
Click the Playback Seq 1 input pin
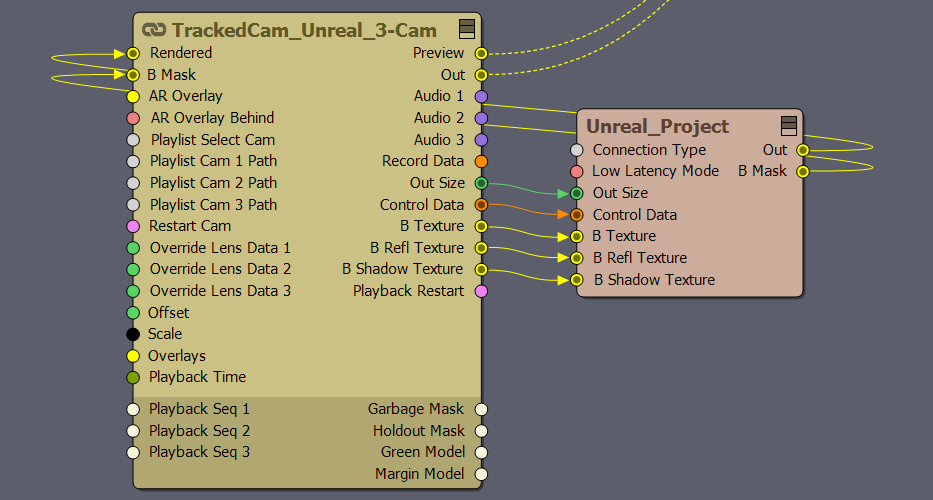click(133, 409)
